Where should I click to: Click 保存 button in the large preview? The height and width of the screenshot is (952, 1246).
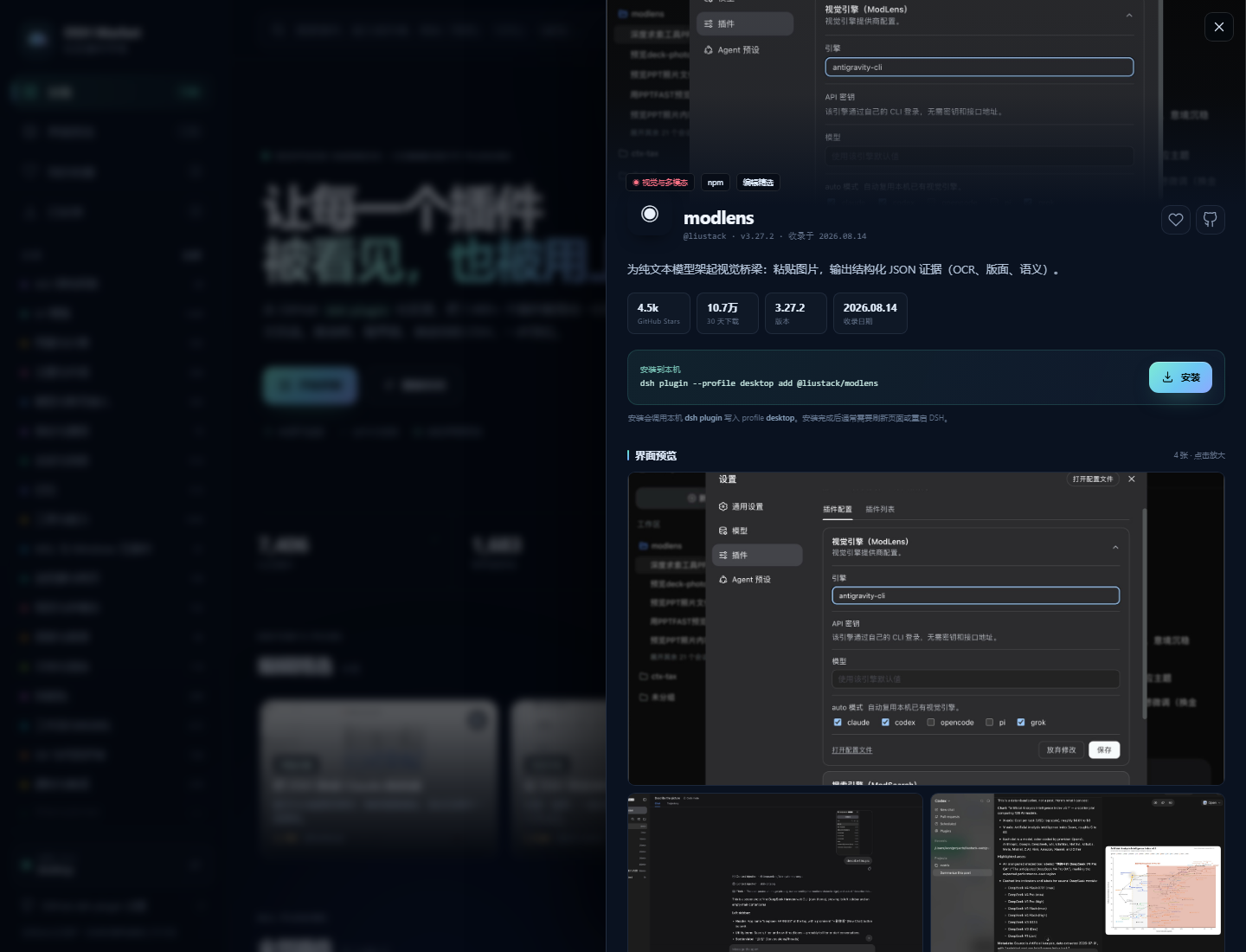1104,749
